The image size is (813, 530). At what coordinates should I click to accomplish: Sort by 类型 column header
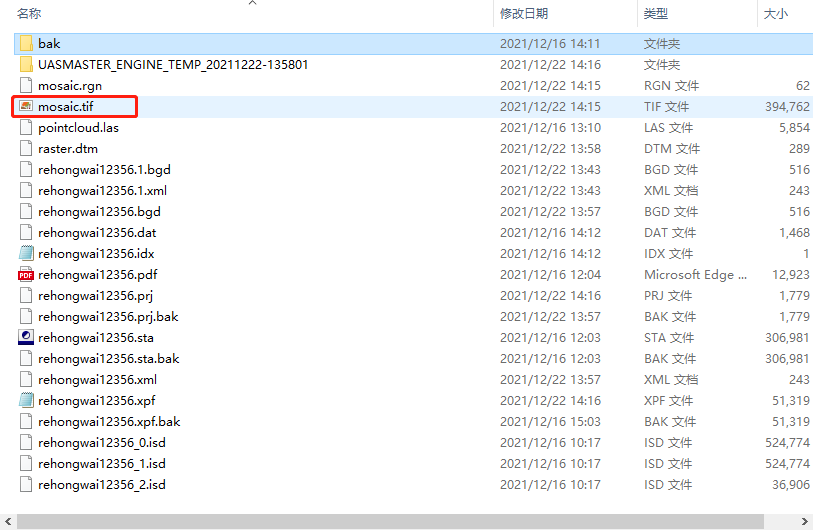656,14
